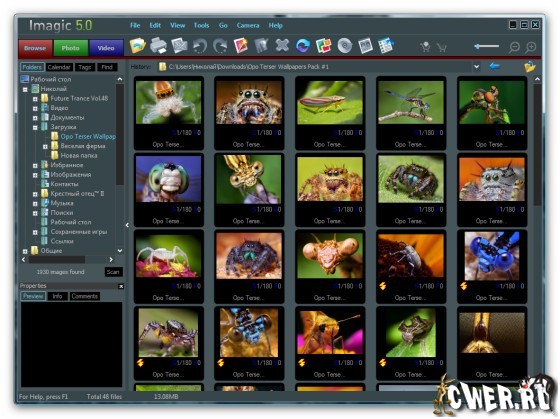
Task: Switch to the Tags tab
Action: point(85,67)
